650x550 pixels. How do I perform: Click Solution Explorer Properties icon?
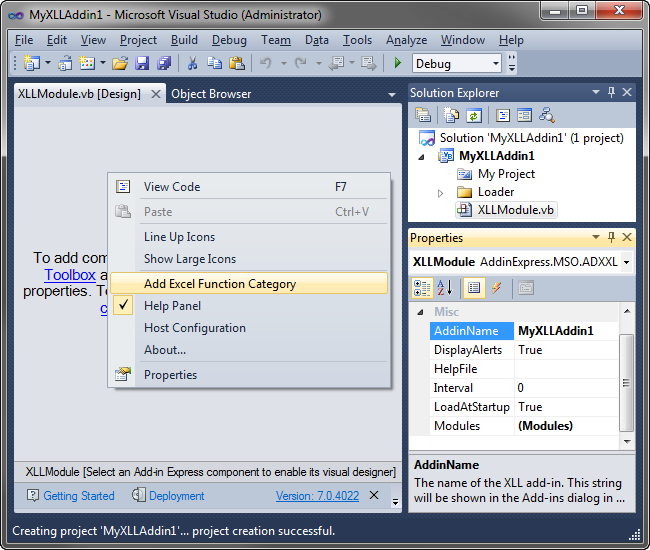point(423,115)
